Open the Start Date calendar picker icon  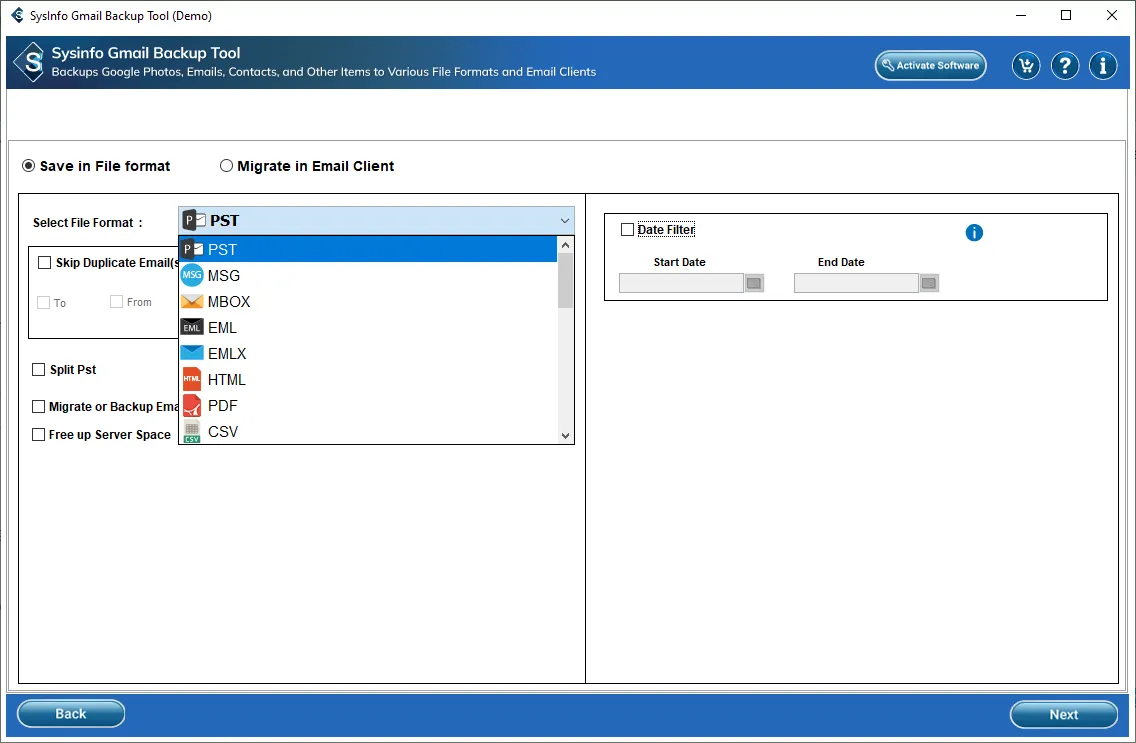[754, 283]
